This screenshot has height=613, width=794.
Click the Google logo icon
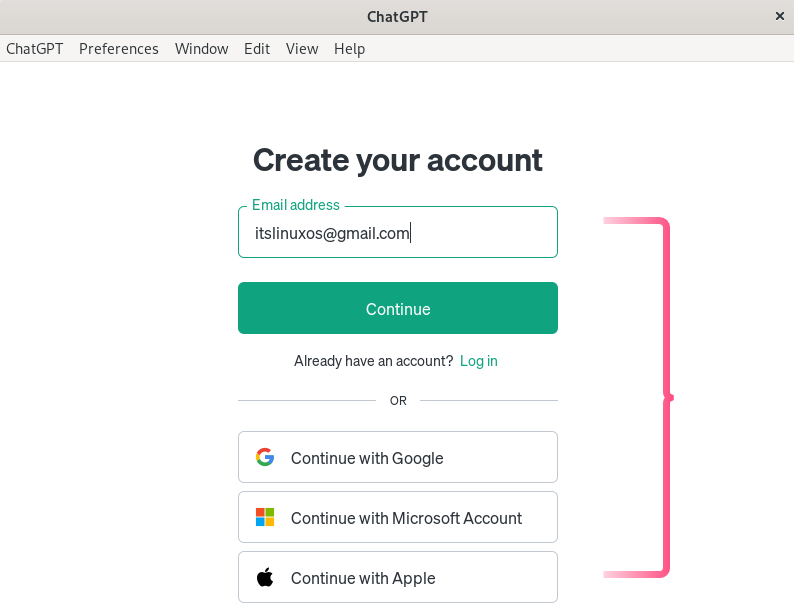pyautogui.click(x=265, y=457)
